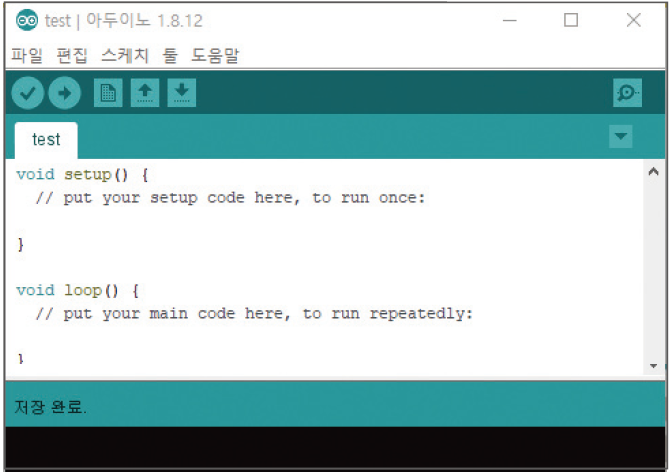Create a new sketch with the New icon

[107, 93]
